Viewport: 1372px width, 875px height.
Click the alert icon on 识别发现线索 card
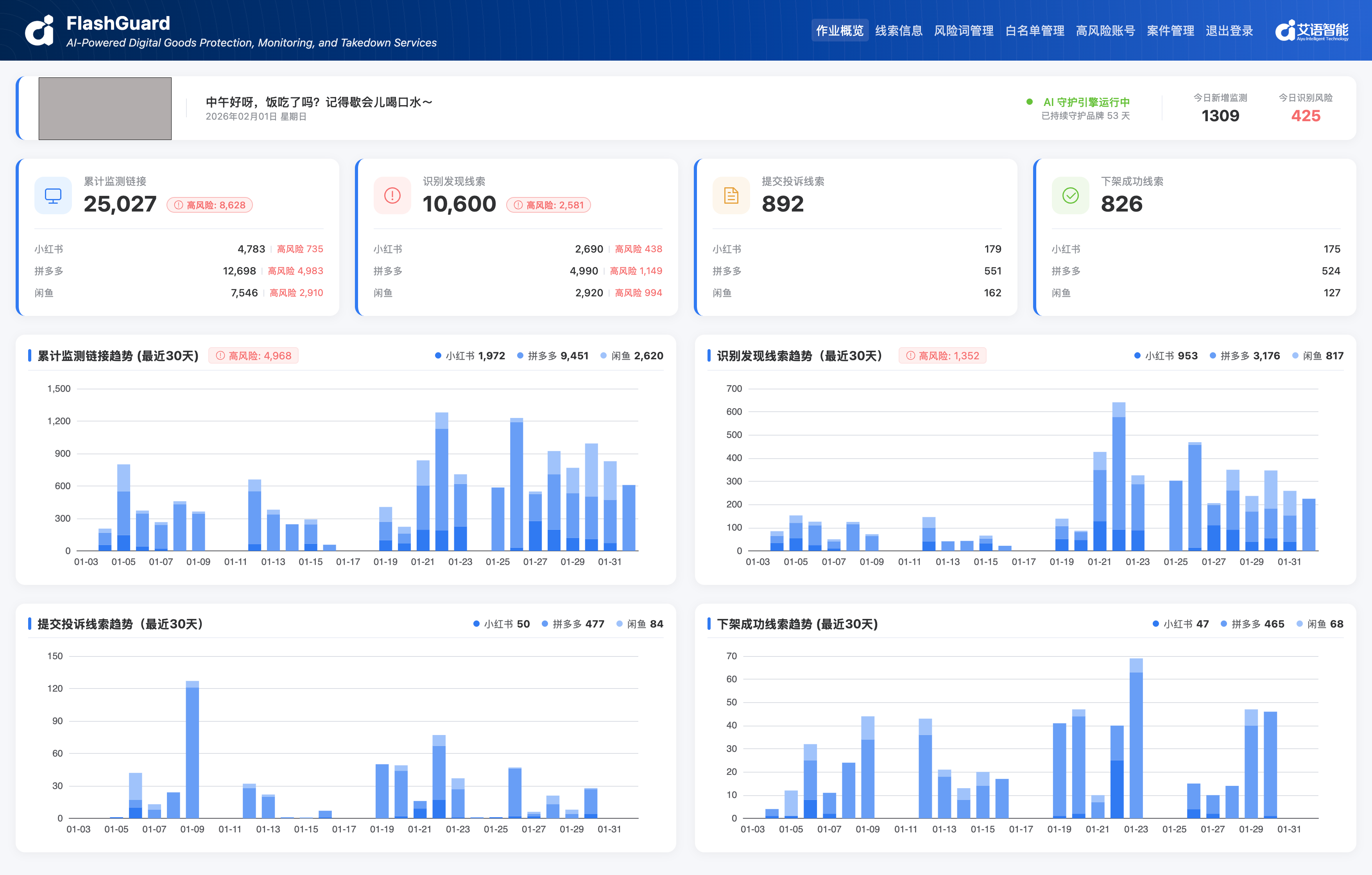pos(391,195)
